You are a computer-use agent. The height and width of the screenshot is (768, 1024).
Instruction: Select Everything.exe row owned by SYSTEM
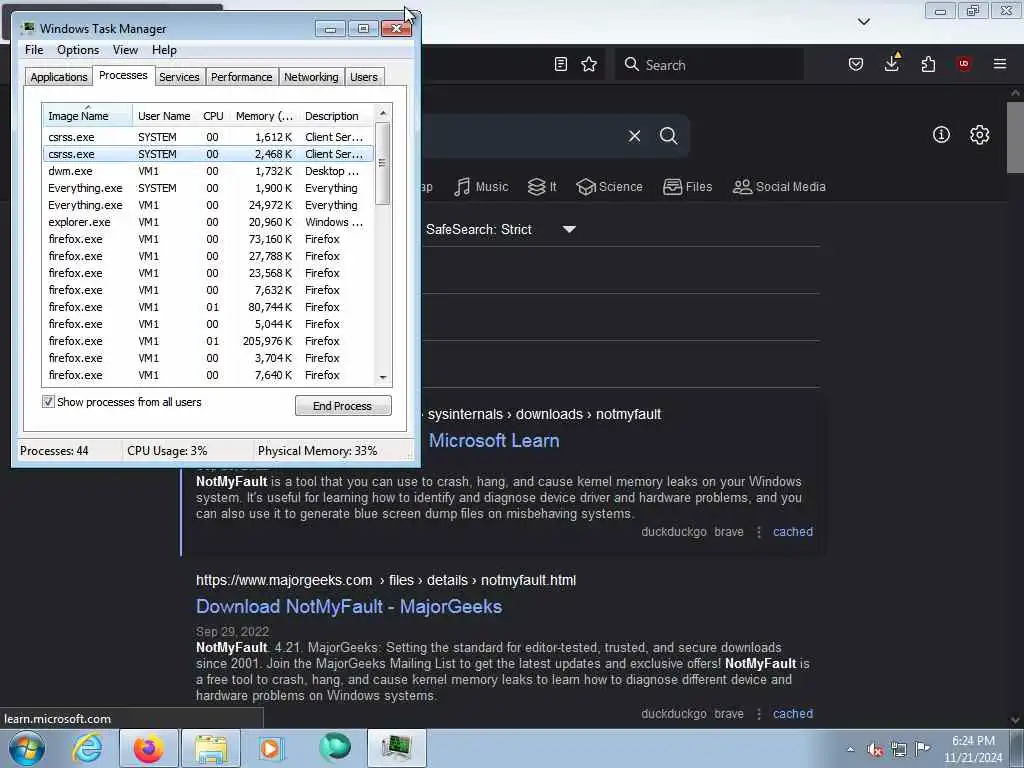pos(208,188)
